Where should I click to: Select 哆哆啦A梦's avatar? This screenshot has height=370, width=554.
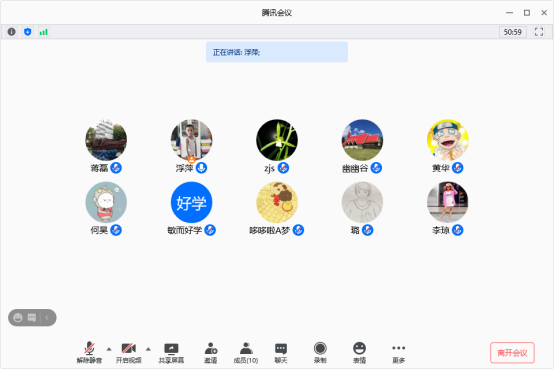click(277, 202)
